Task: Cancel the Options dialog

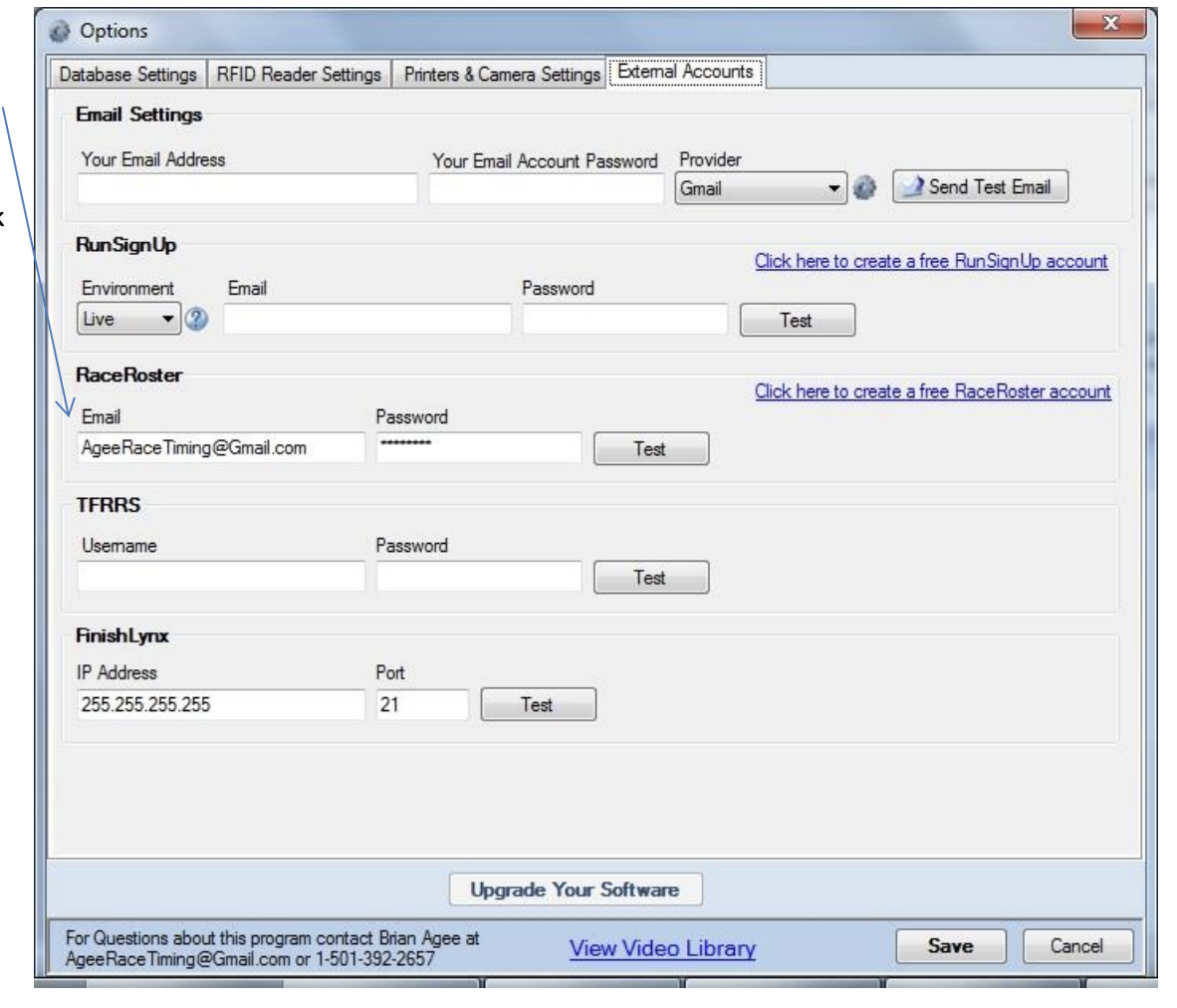Action: [x=1076, y=946]
